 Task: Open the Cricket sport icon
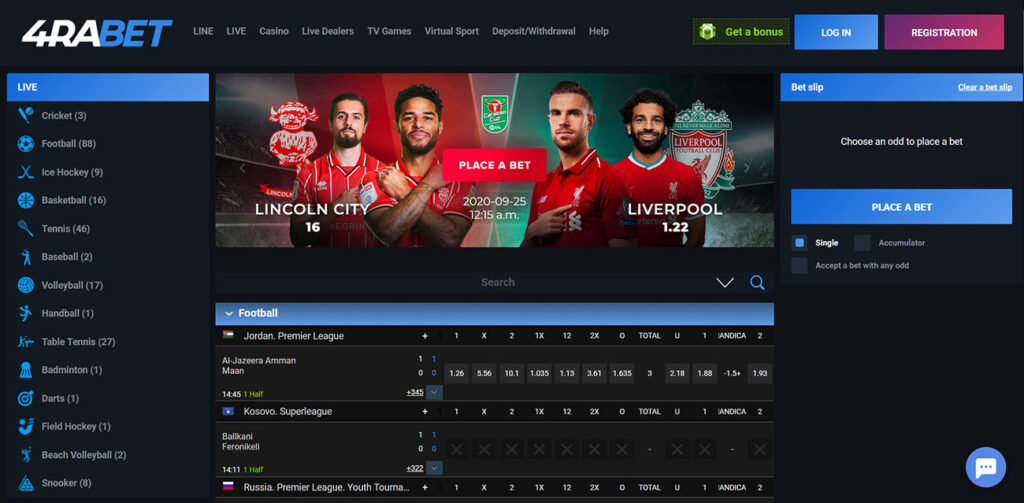click(25, 115)
